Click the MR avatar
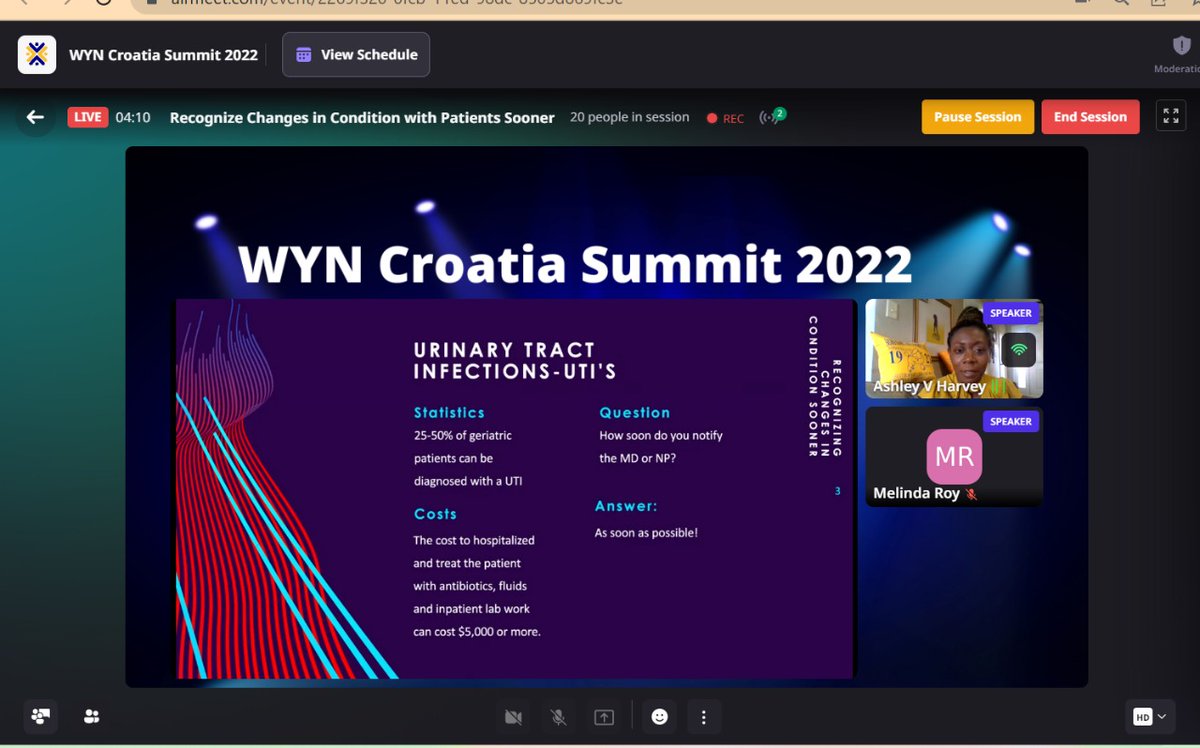This screenshot has width=1200, height=748. point(954,456)
